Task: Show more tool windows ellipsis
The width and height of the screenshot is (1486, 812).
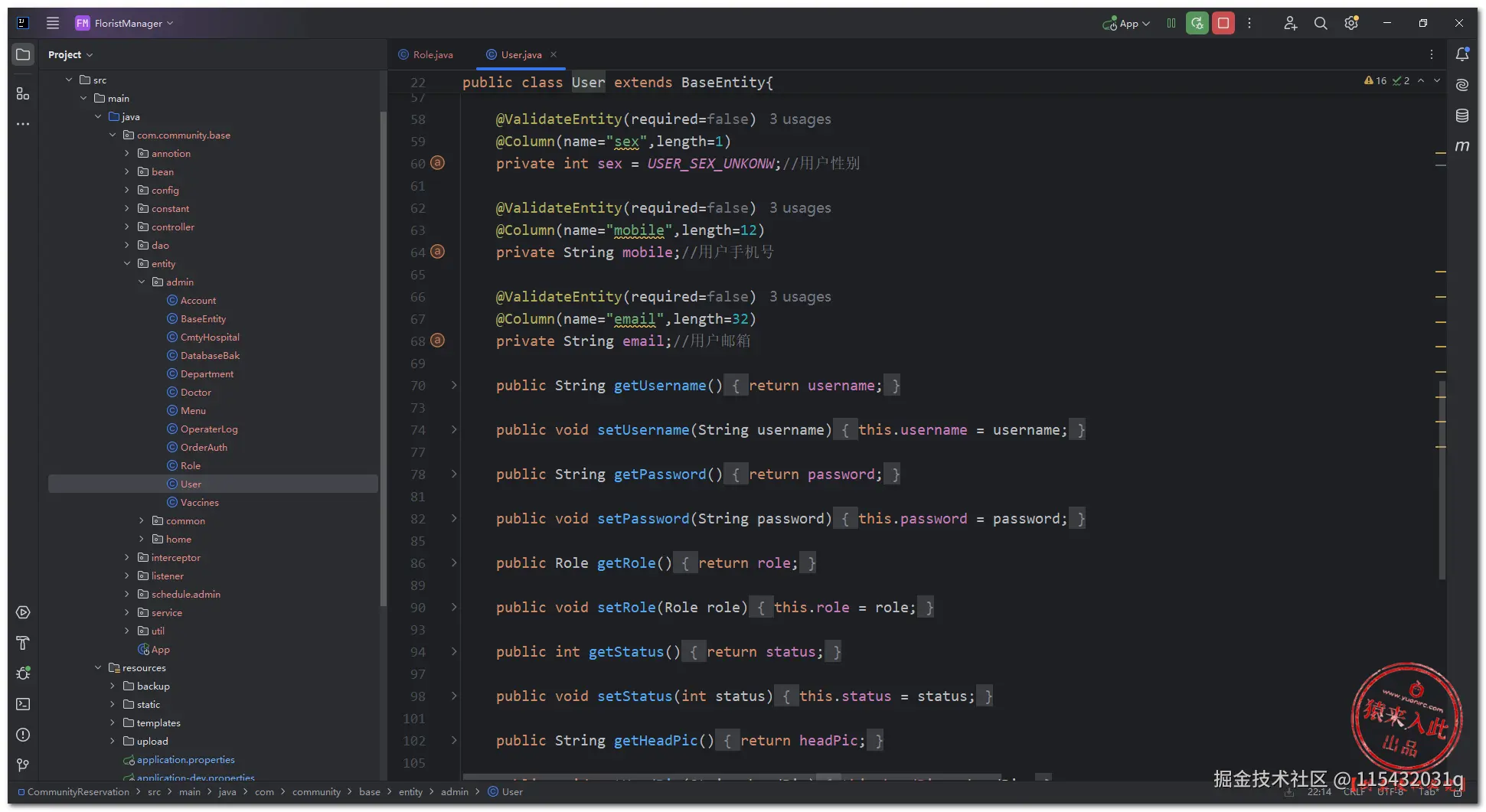Action: click(23, 124)
